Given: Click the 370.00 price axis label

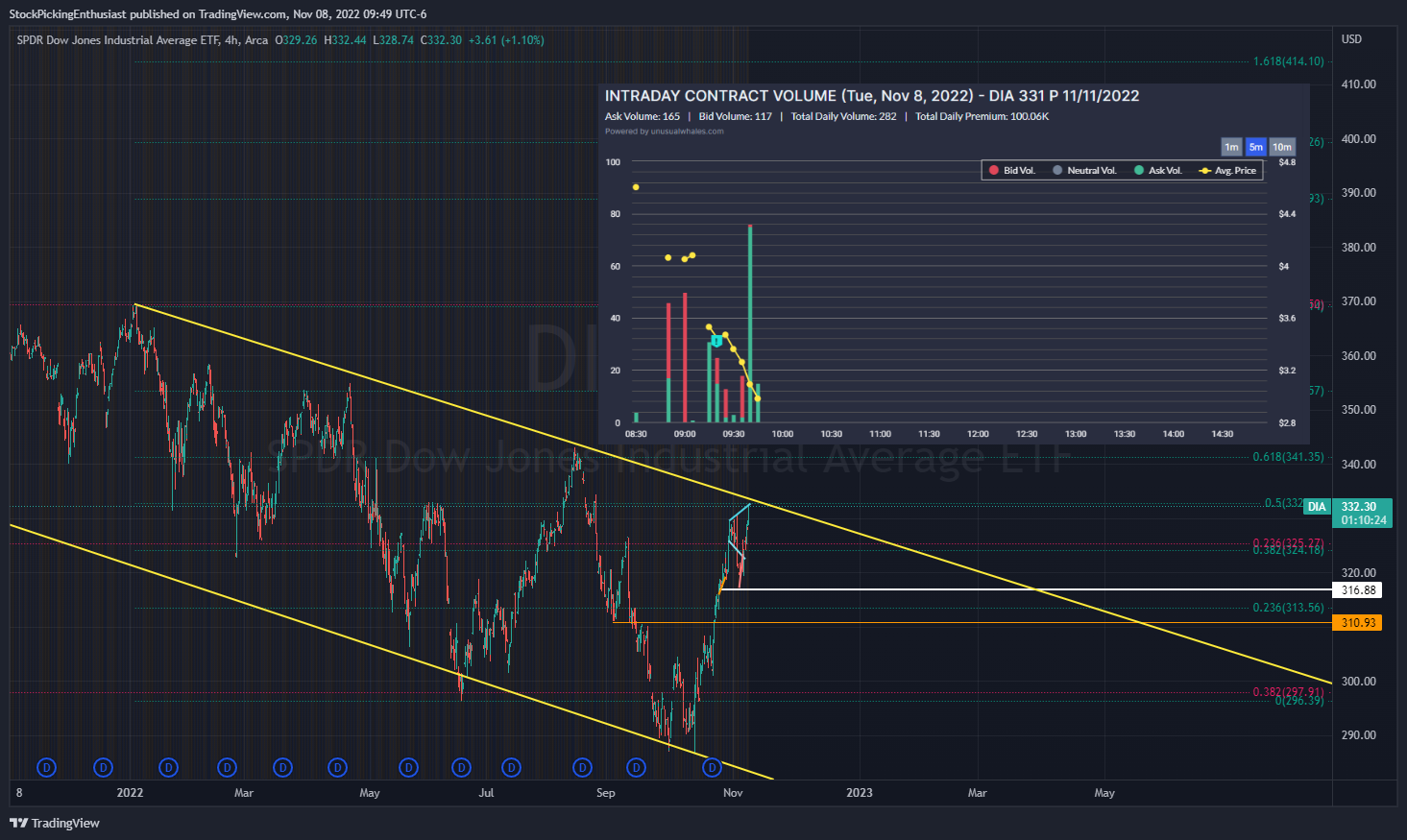Looking at the screenshot, I should pos(1358,301).
